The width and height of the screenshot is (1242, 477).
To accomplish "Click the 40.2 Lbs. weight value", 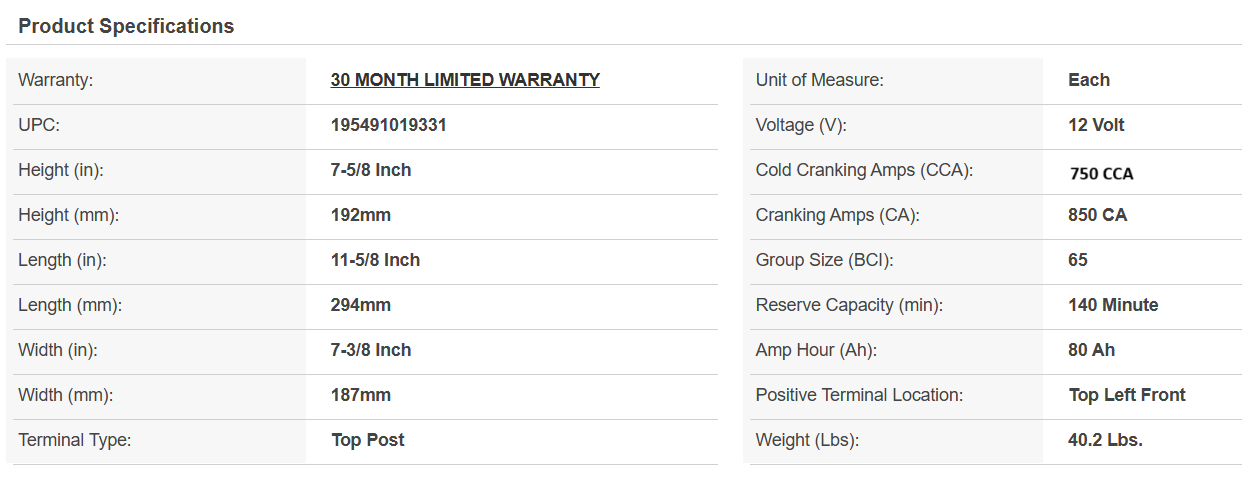I will [x=1106, y=440].
